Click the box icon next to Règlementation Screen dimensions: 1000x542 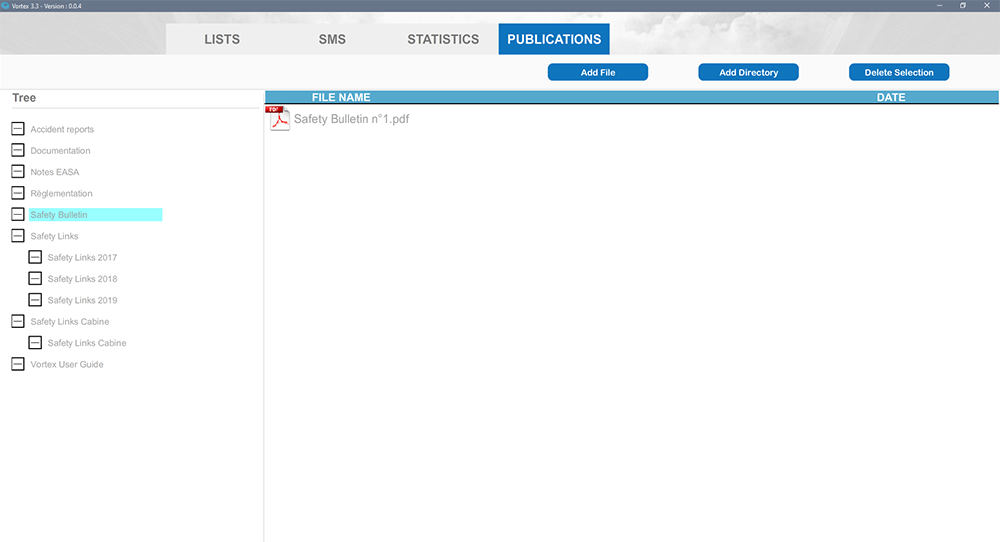click(18, 193)
